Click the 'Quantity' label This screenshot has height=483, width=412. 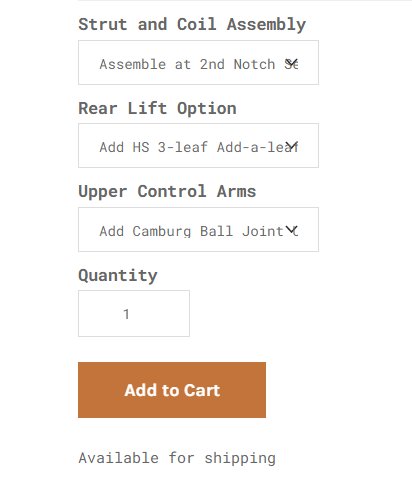118,276
